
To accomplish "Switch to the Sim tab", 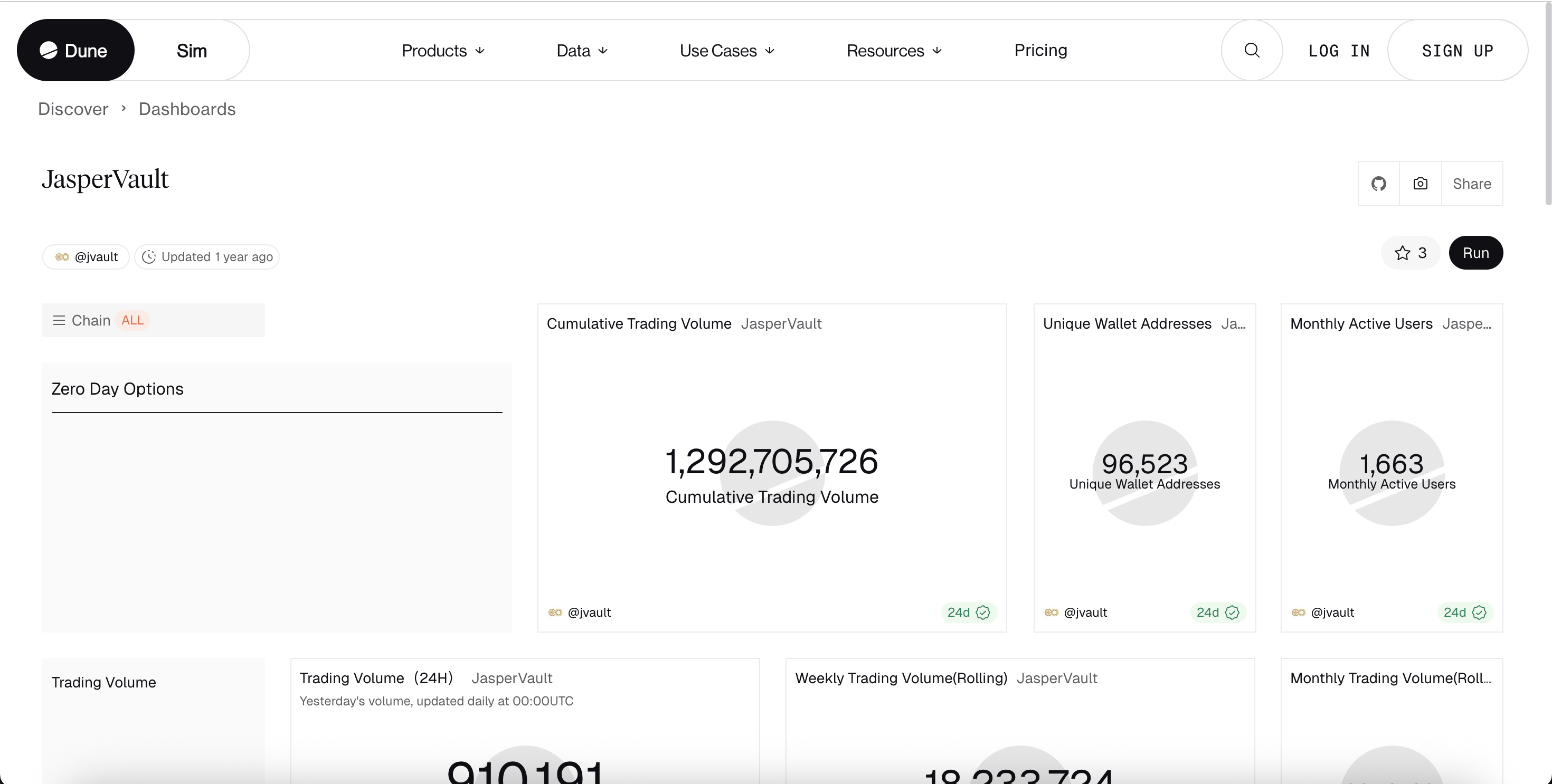I will (x=192, y=50).
